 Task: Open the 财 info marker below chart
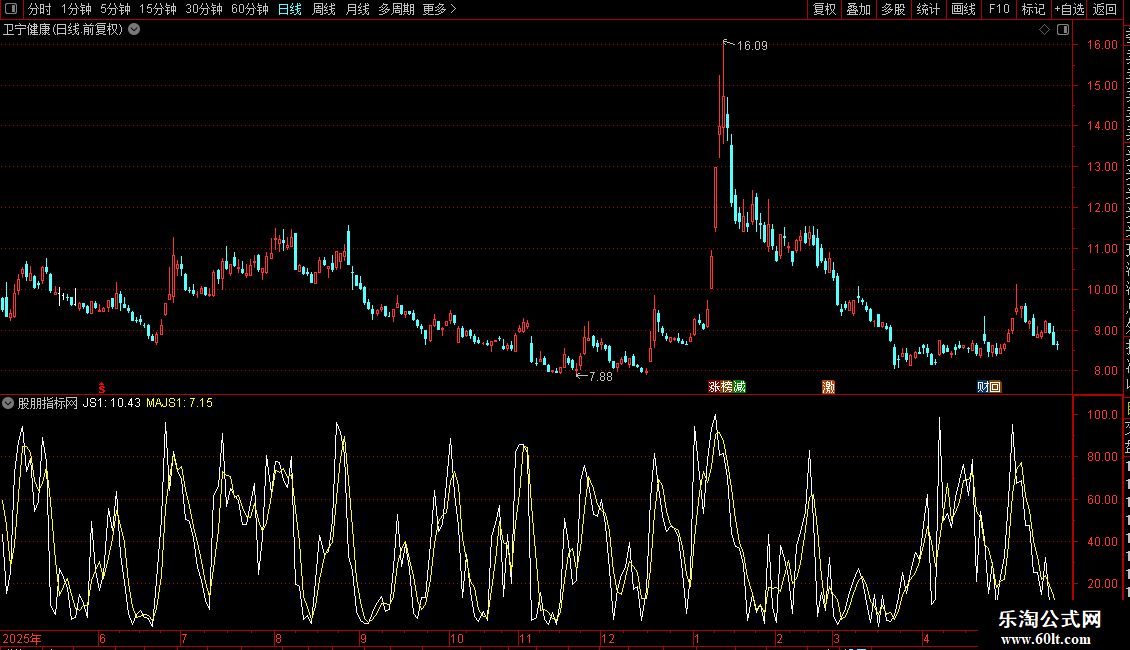pos(983,387)
